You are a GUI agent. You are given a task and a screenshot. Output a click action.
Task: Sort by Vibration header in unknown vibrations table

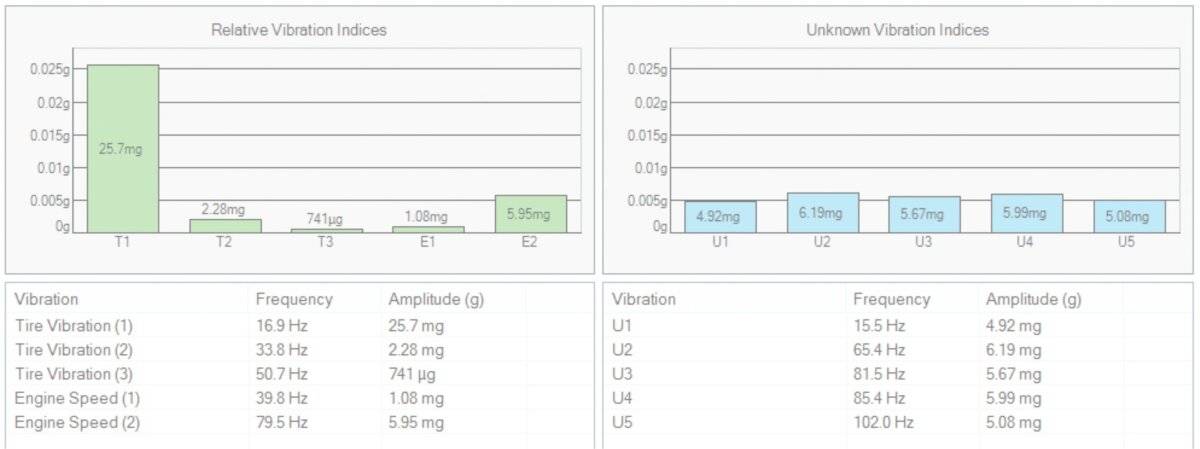pyautogui.click(x=644, y=300)
